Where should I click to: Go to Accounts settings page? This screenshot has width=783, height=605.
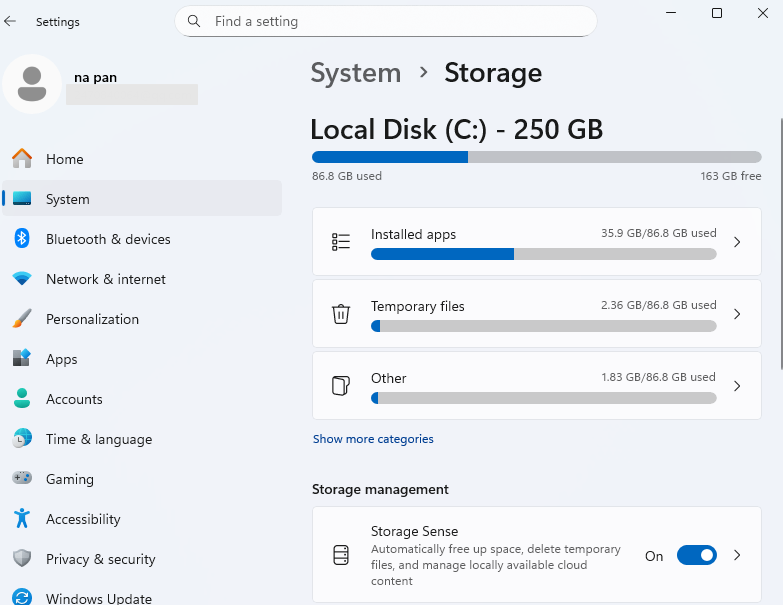click(x=74, y=399)
